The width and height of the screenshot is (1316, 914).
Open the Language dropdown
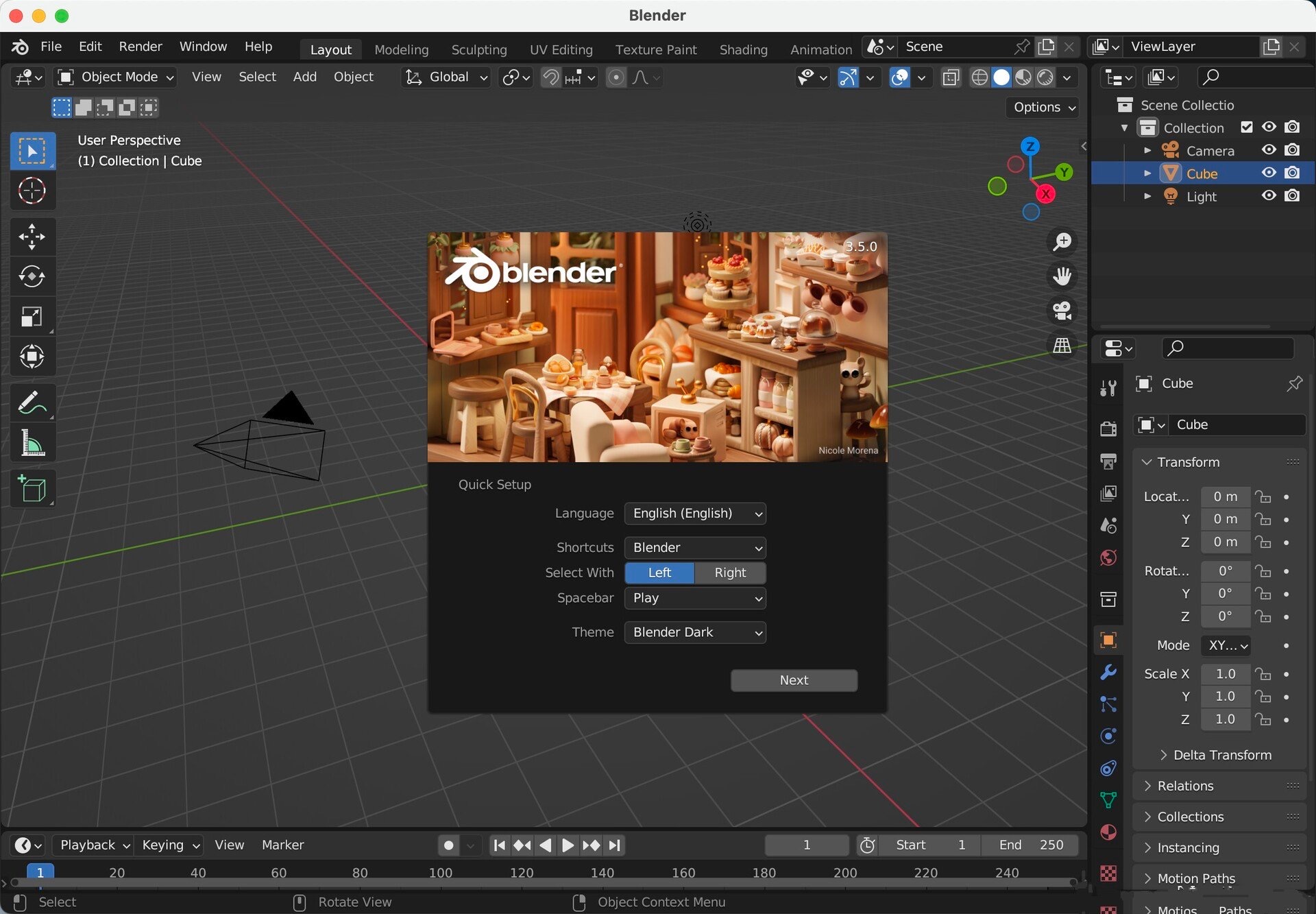tap(694, 513)
